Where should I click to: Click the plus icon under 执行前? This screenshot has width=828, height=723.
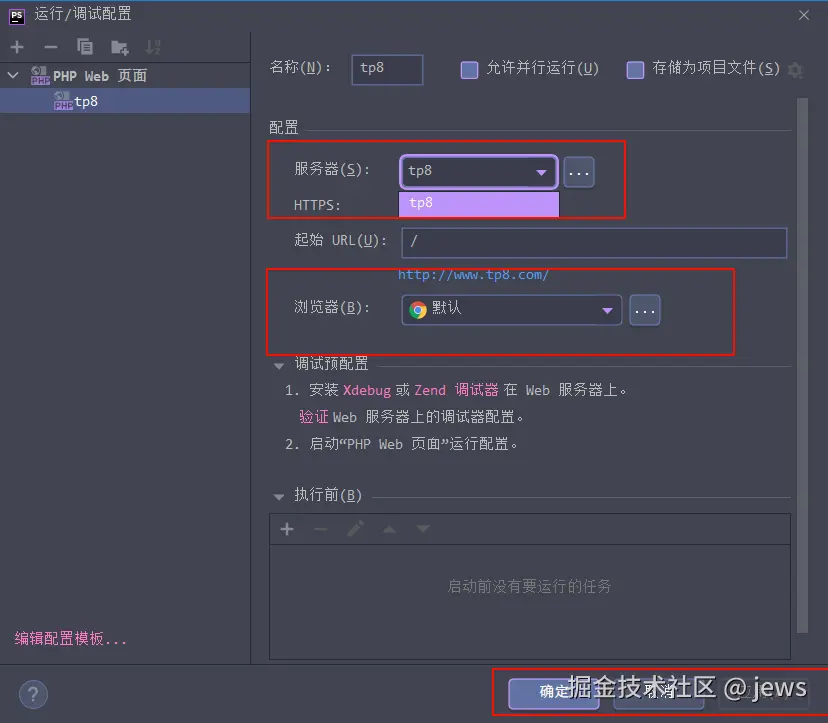click(x=287, y=529)
